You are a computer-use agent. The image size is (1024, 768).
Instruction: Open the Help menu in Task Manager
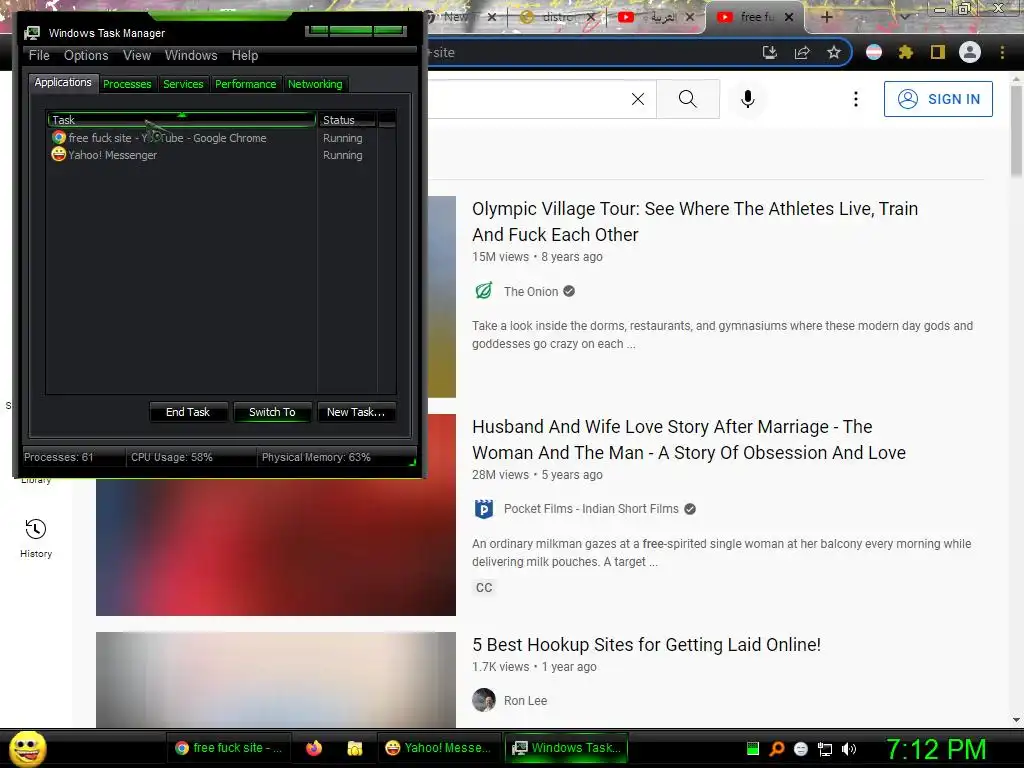245,56
